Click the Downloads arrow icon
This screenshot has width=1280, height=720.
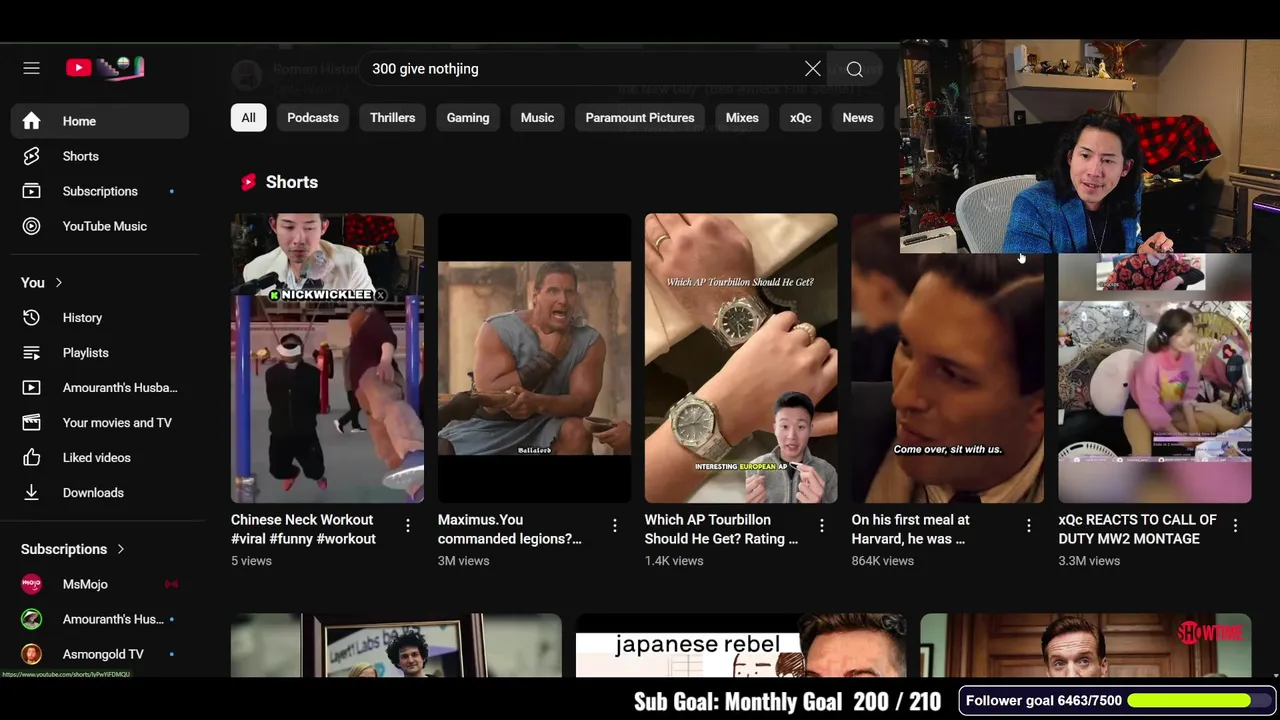pos(32,493)
